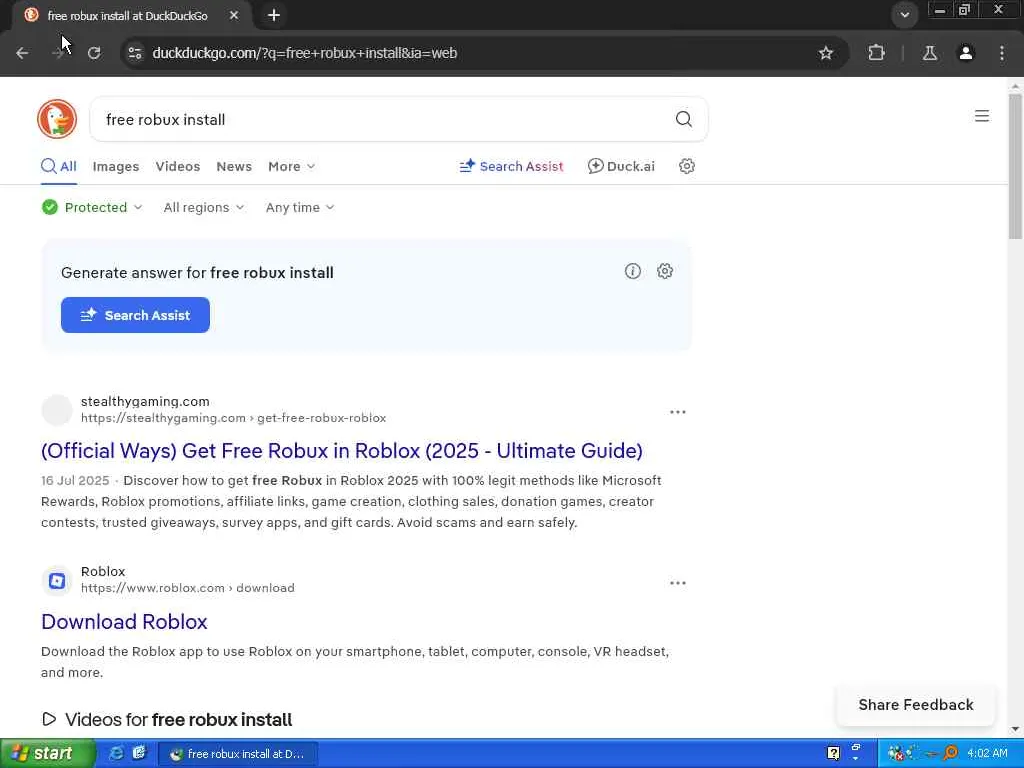
Task: Click the scrollbar down arrow
Action: click(1015, 729)
